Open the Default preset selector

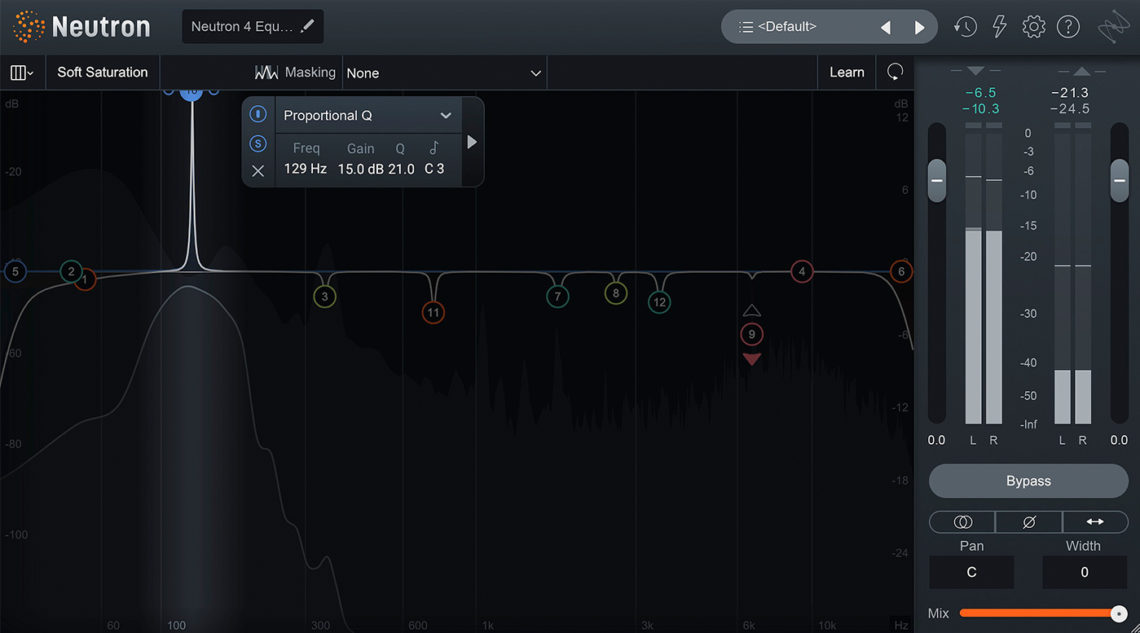(800, 26)
